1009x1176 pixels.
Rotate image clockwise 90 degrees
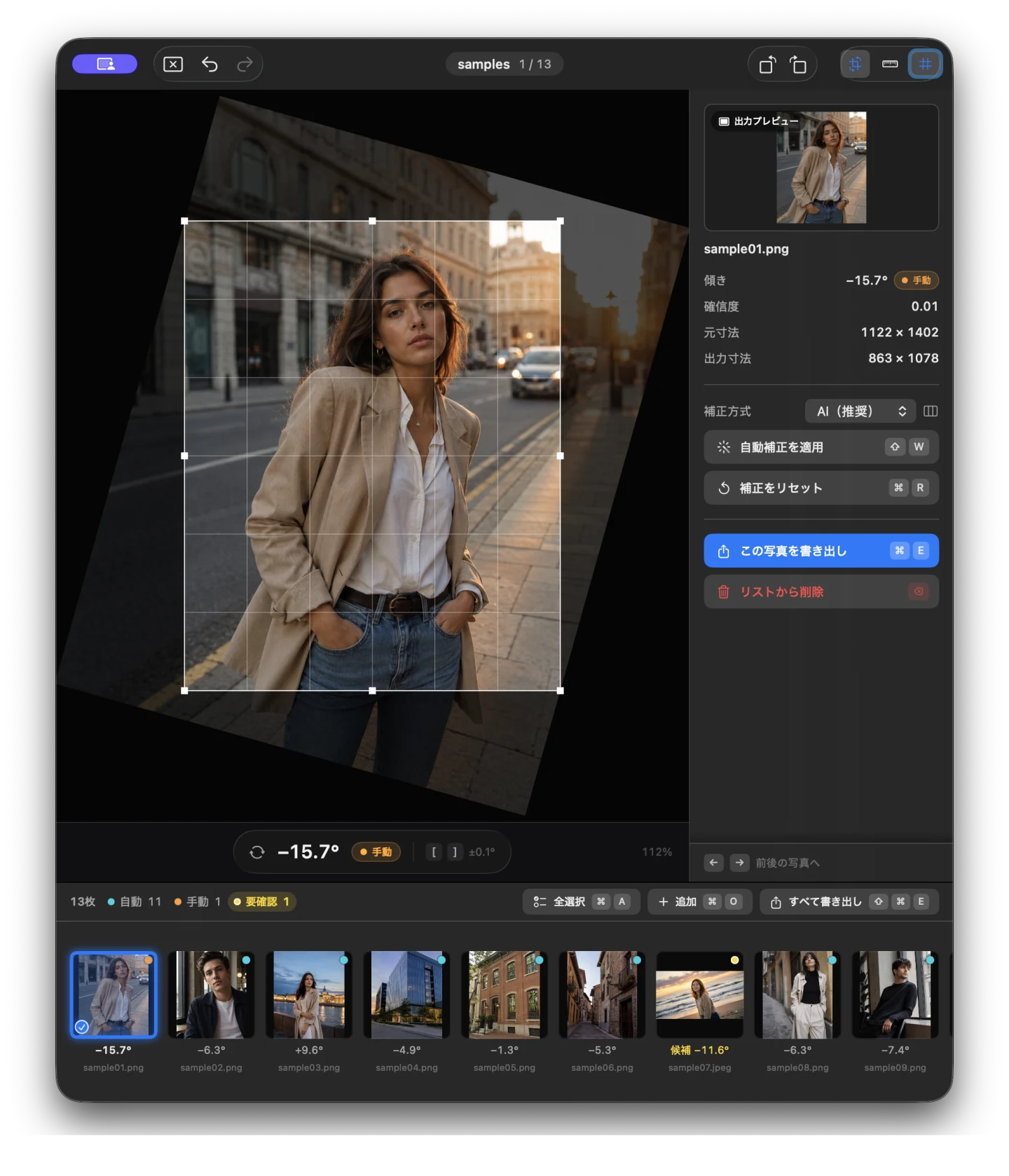click(798, 64)
